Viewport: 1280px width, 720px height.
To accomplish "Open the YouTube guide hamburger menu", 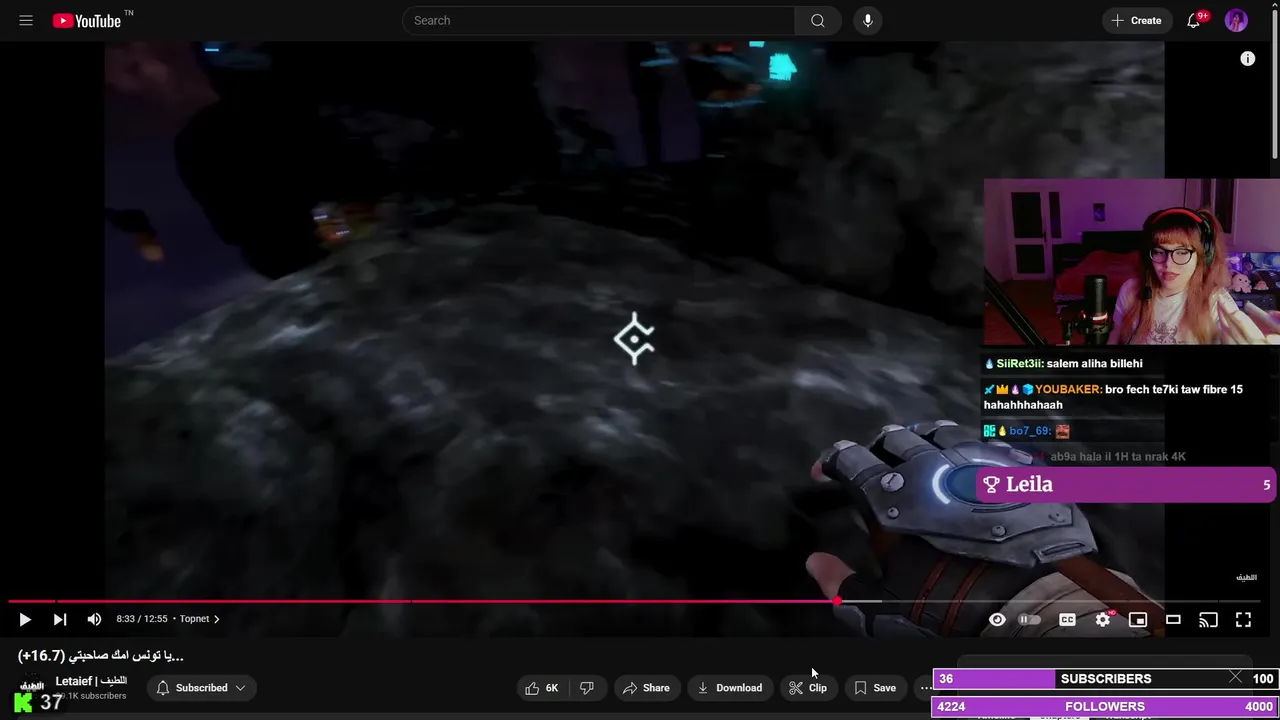I will click(x=26, y=20).
